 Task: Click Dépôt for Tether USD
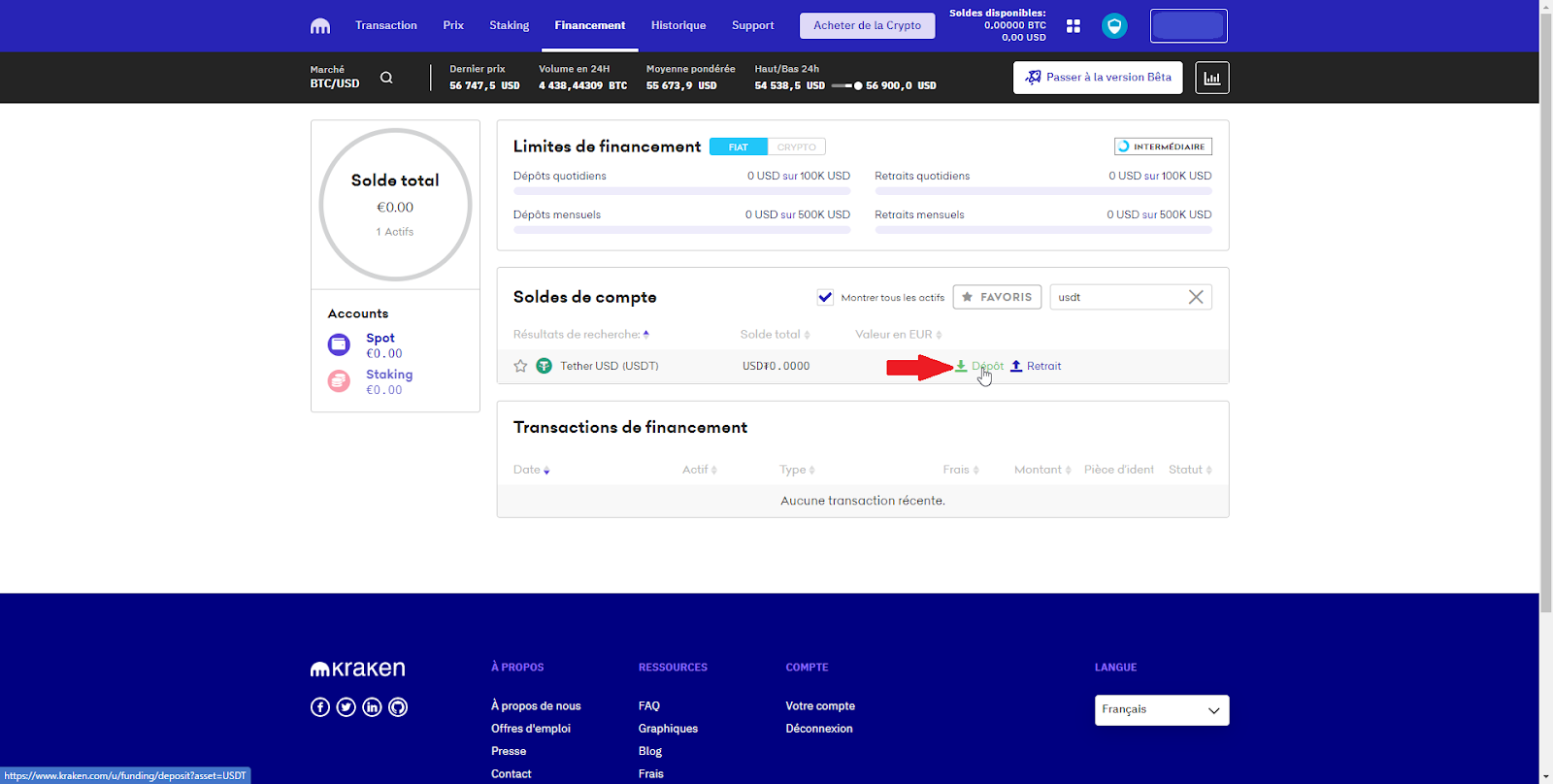[x=979, y=366]
